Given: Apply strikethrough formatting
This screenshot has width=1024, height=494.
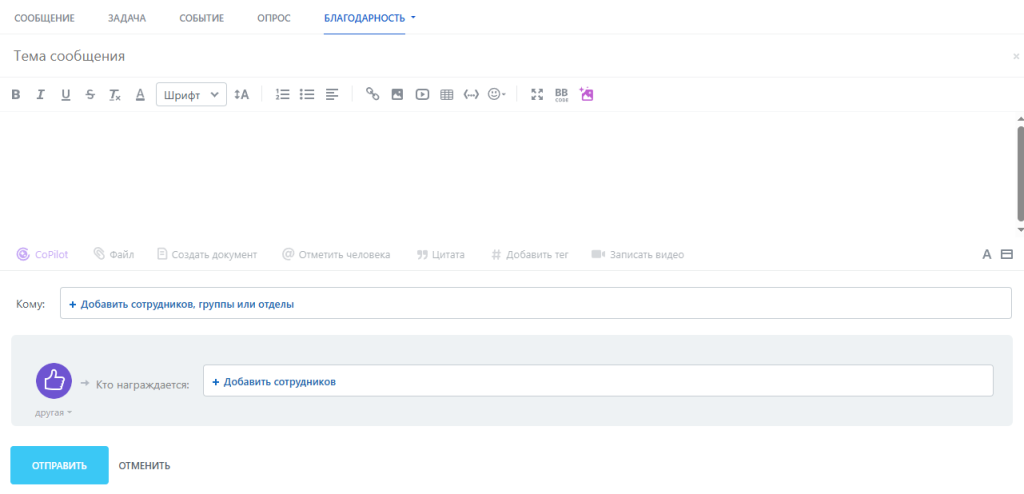Looking at the screenshot, I should (x=90, y=95).
